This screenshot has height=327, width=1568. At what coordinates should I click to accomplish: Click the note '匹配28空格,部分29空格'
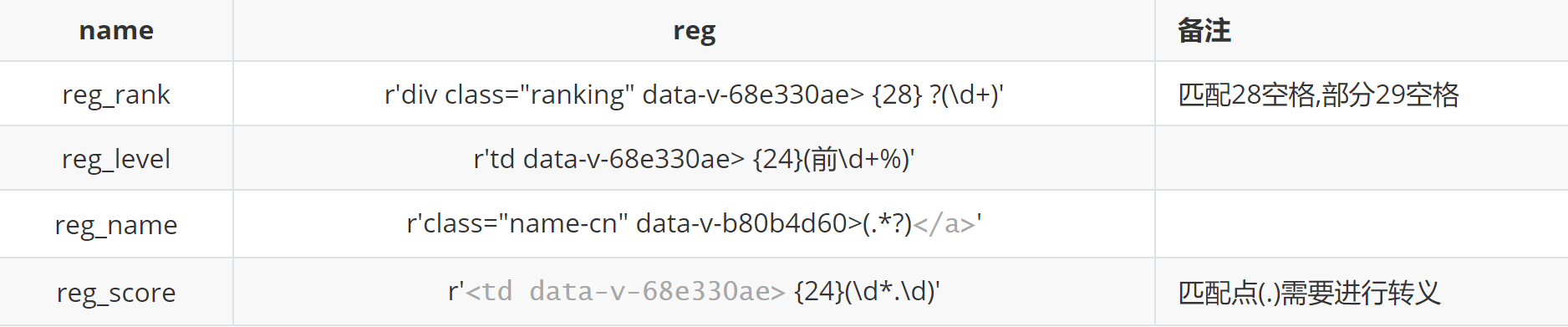click(x=1318, y=95)
